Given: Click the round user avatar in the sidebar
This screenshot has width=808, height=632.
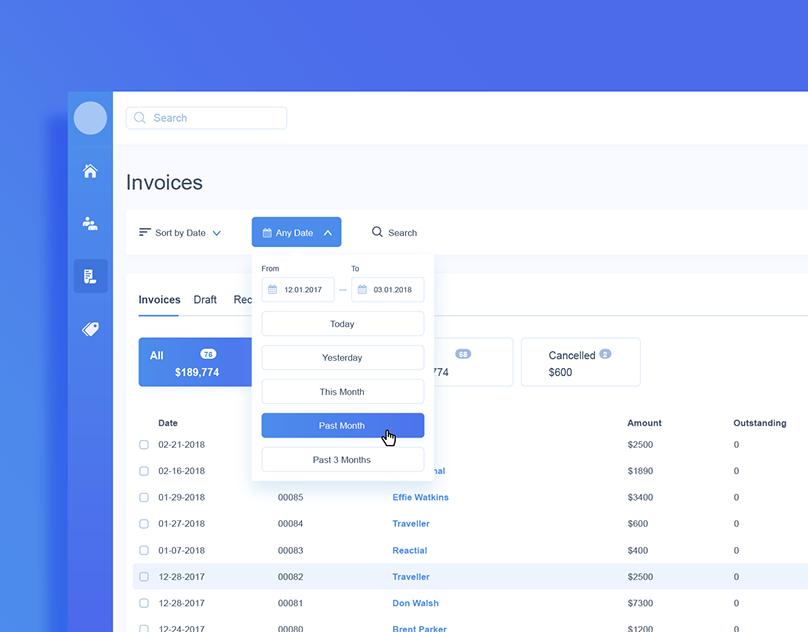Looking at the screenshot, I should pos(90,118).
